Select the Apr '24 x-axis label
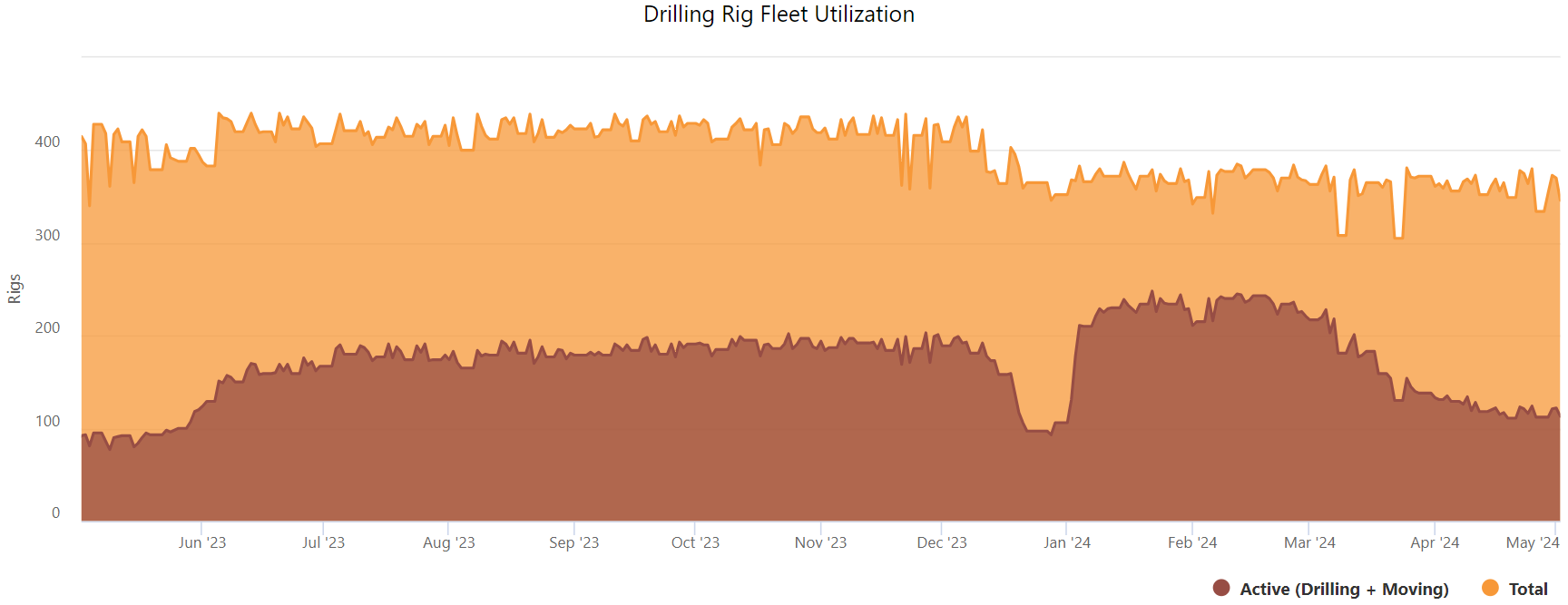This screenshot has width=1568, height=605. coord(1435,542)
